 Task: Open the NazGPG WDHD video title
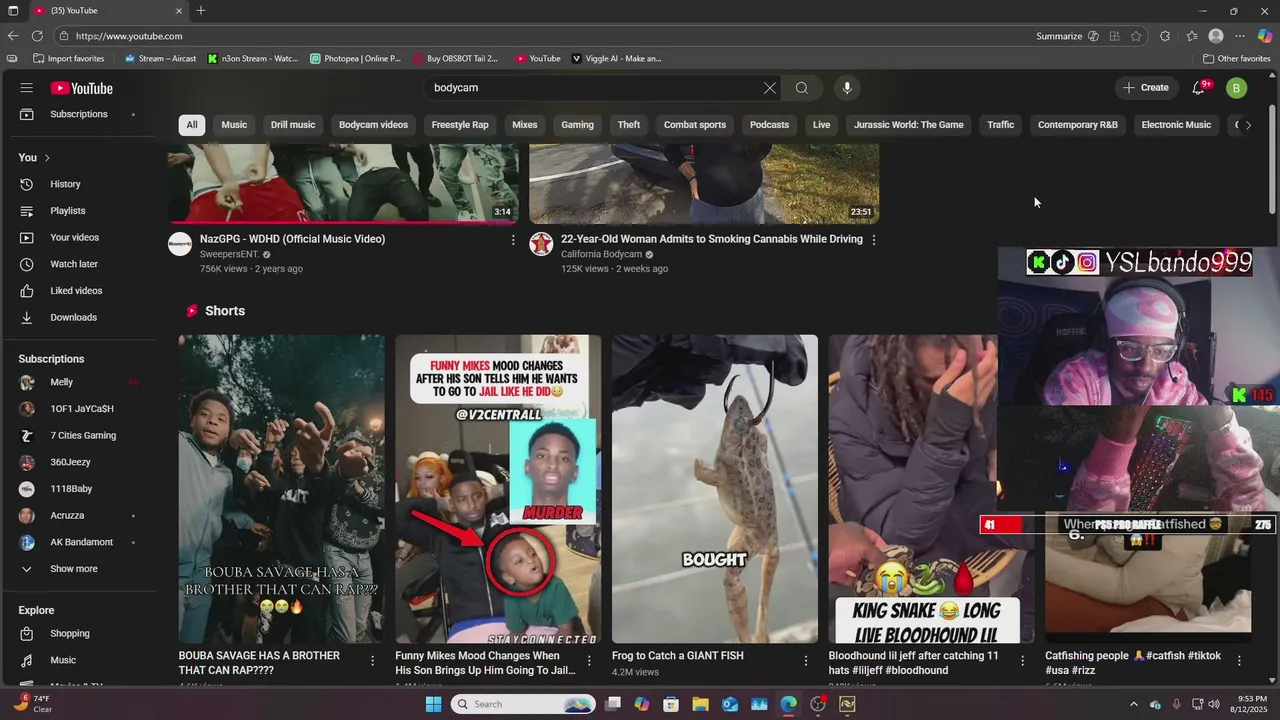292,239
